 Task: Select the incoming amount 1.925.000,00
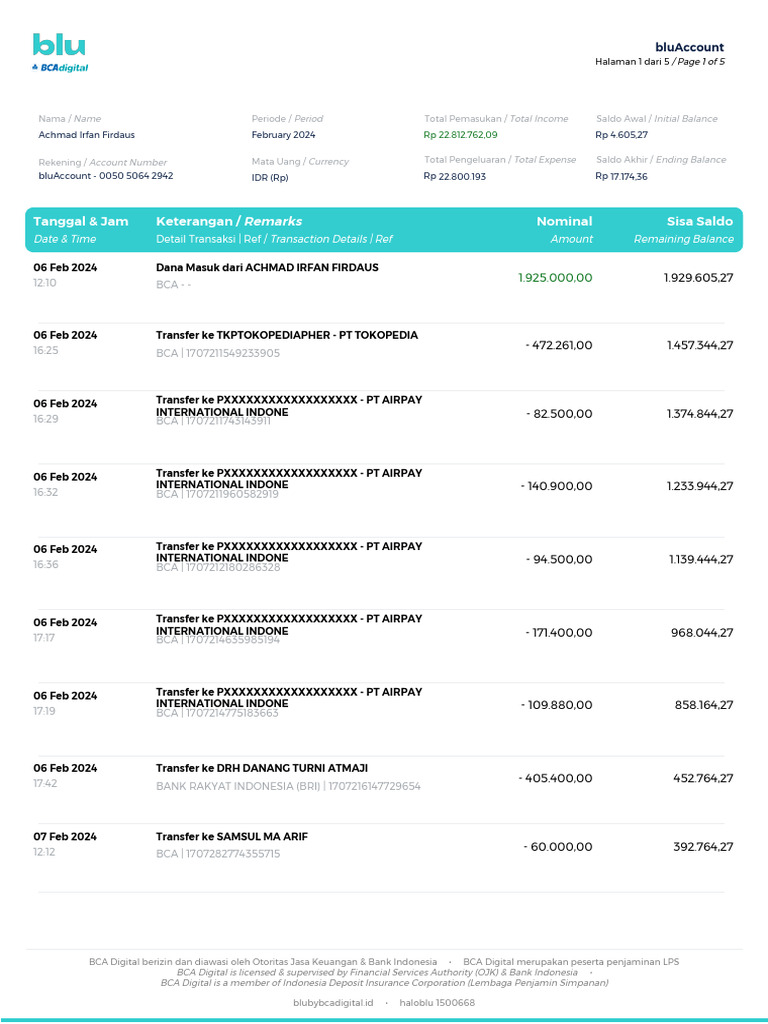555,278
